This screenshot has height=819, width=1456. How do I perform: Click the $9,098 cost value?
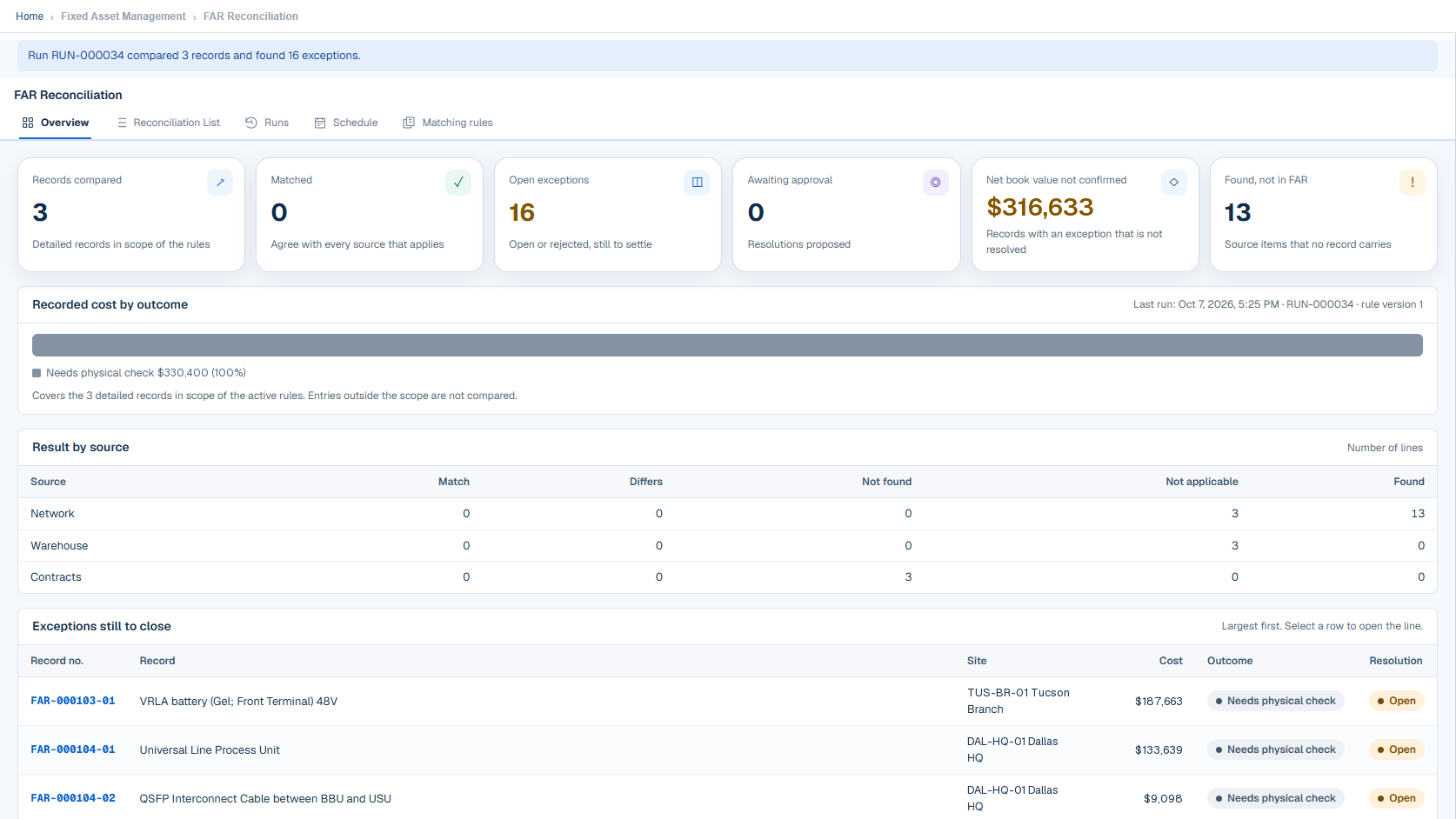click(x=1163, y=799)
